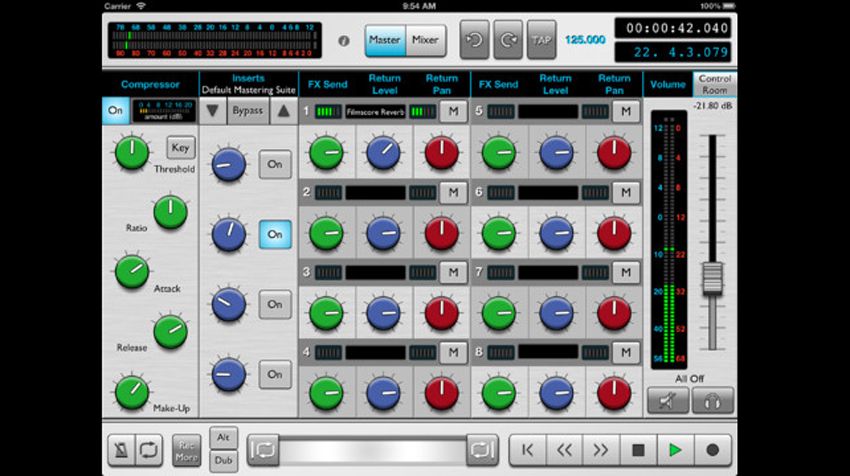Viewport: 850px width, 476px height.
Task: Turn off the second insert On button
Action: tap(275, 234)
